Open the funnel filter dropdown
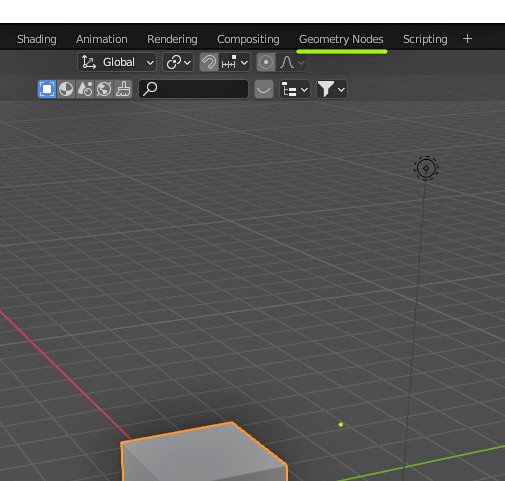Screen dimensions: 505x481 (331, 89)
